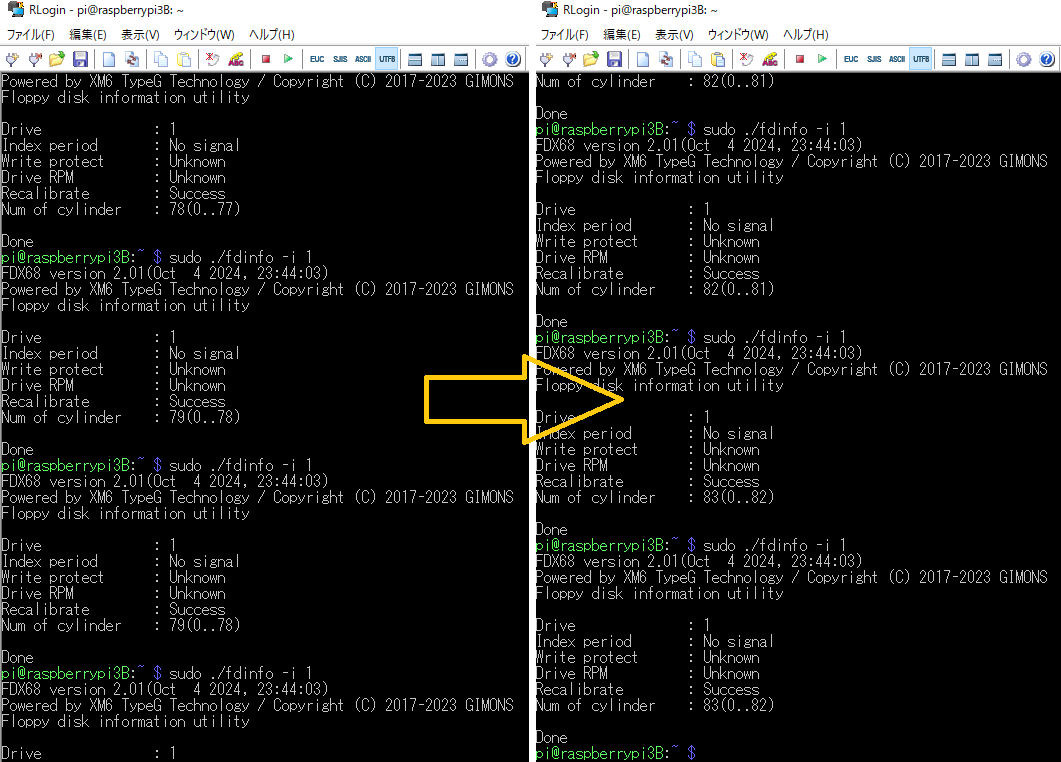Open ファイル(F) menu in left window

(x=30, y=35)
